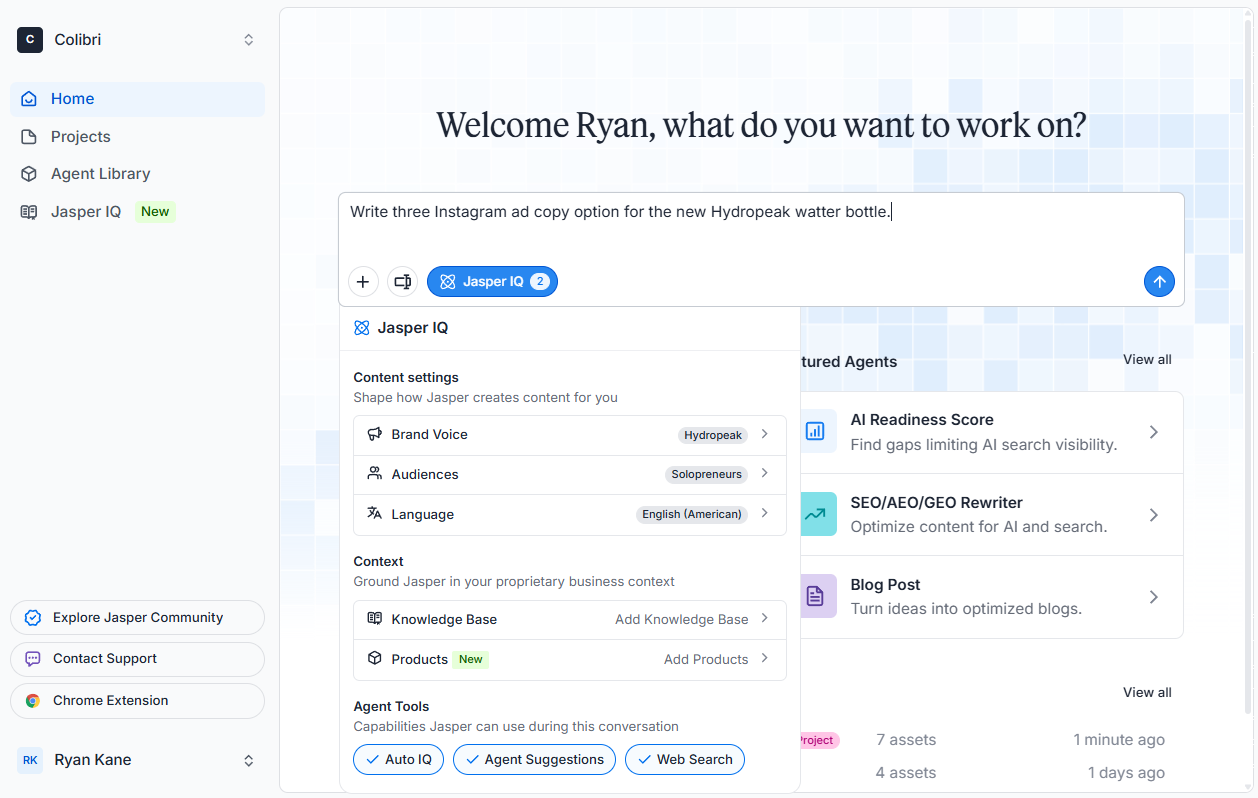Open Agent Library in the sidebar
1258x798 pixels.
click(138, 173)
